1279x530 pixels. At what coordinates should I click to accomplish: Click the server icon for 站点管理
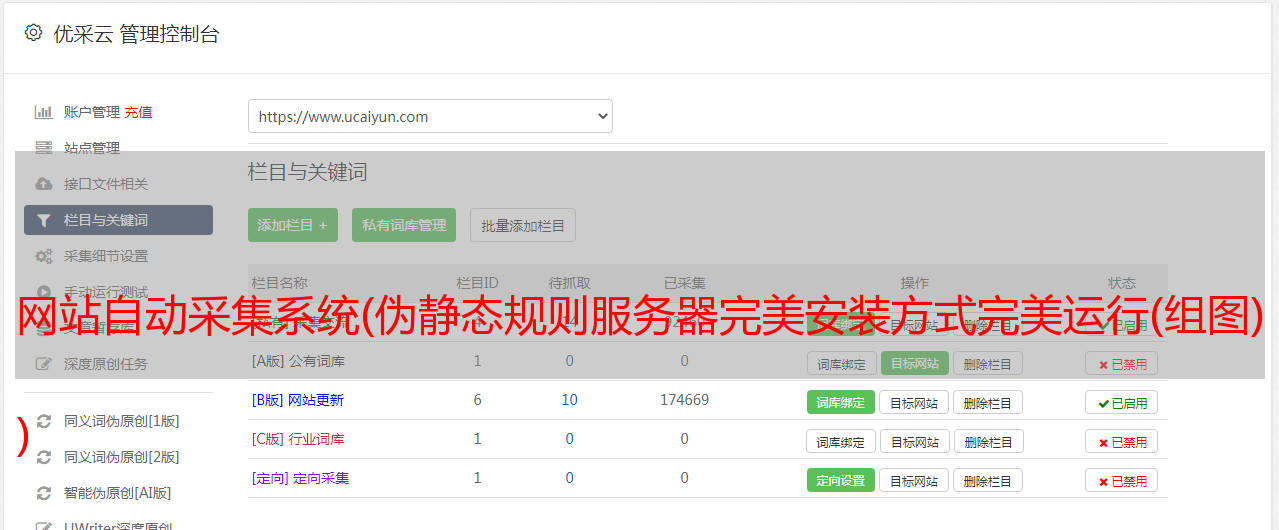click(43, 148)
